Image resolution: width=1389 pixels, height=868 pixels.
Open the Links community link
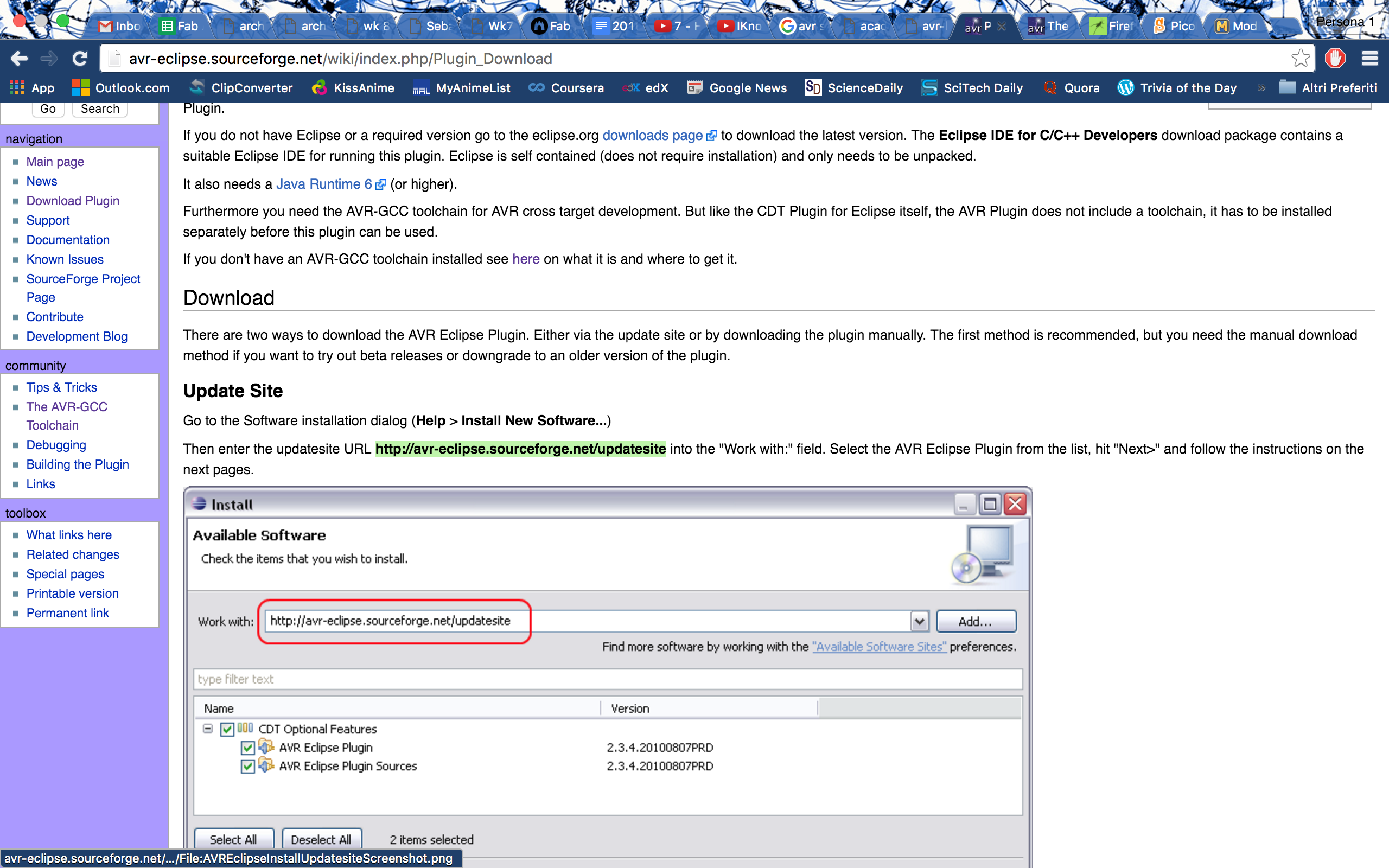(41, 484)
